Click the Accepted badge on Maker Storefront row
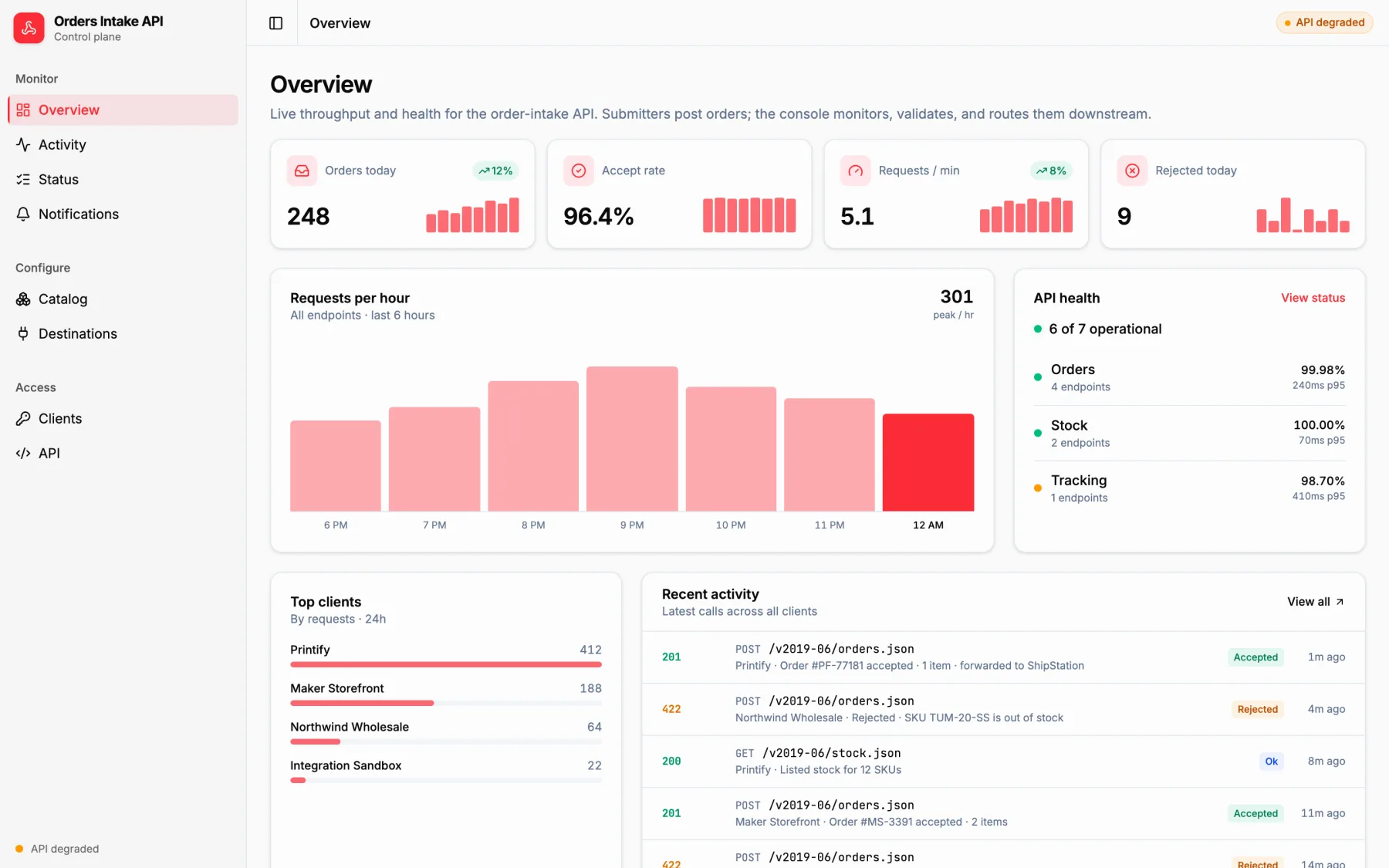 (x=1256, y=813)
